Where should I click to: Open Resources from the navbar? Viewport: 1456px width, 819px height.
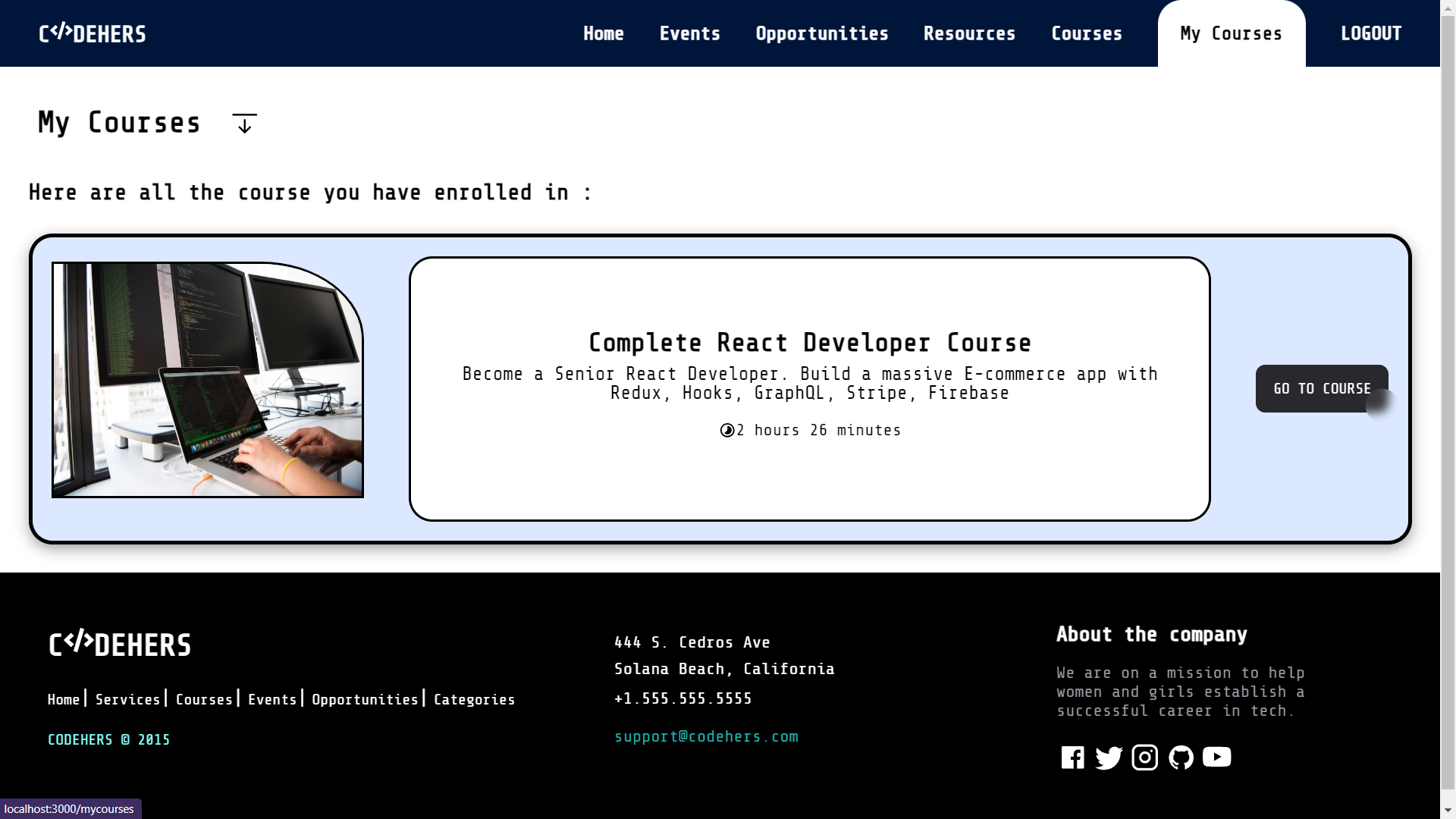(x=969, y=33)
